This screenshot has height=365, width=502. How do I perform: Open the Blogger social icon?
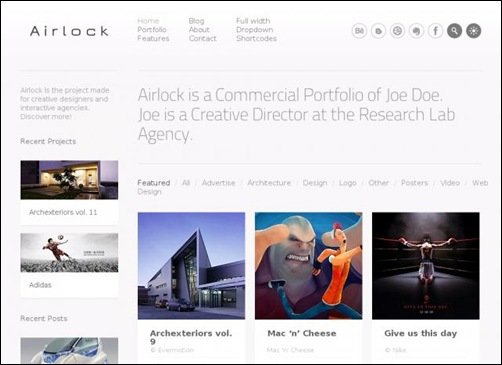coord(378,31)
